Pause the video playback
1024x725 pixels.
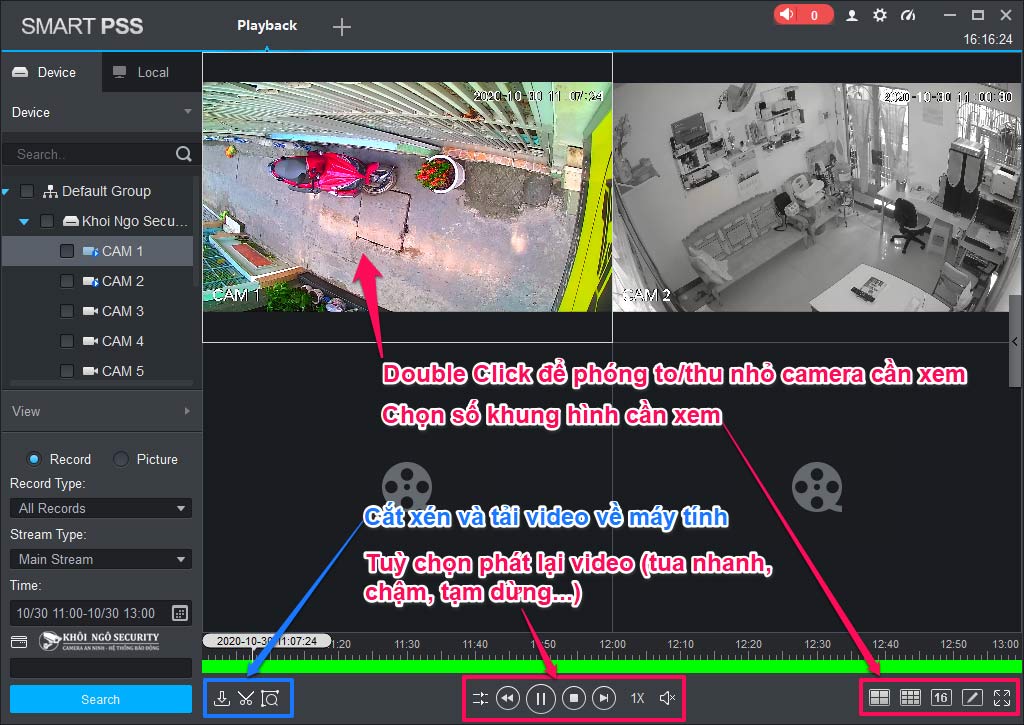pos(541,698)
